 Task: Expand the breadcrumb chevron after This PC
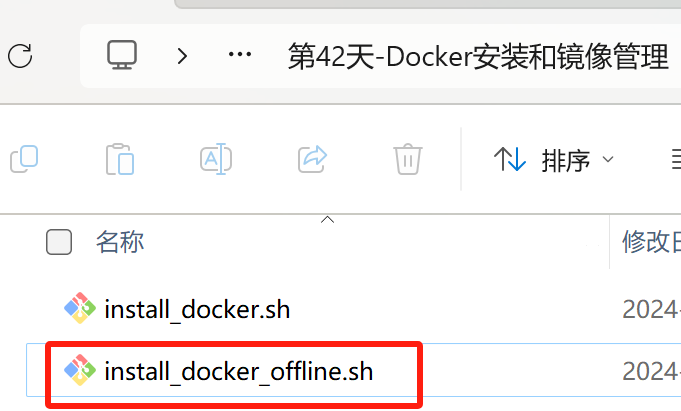coord(182,55)
